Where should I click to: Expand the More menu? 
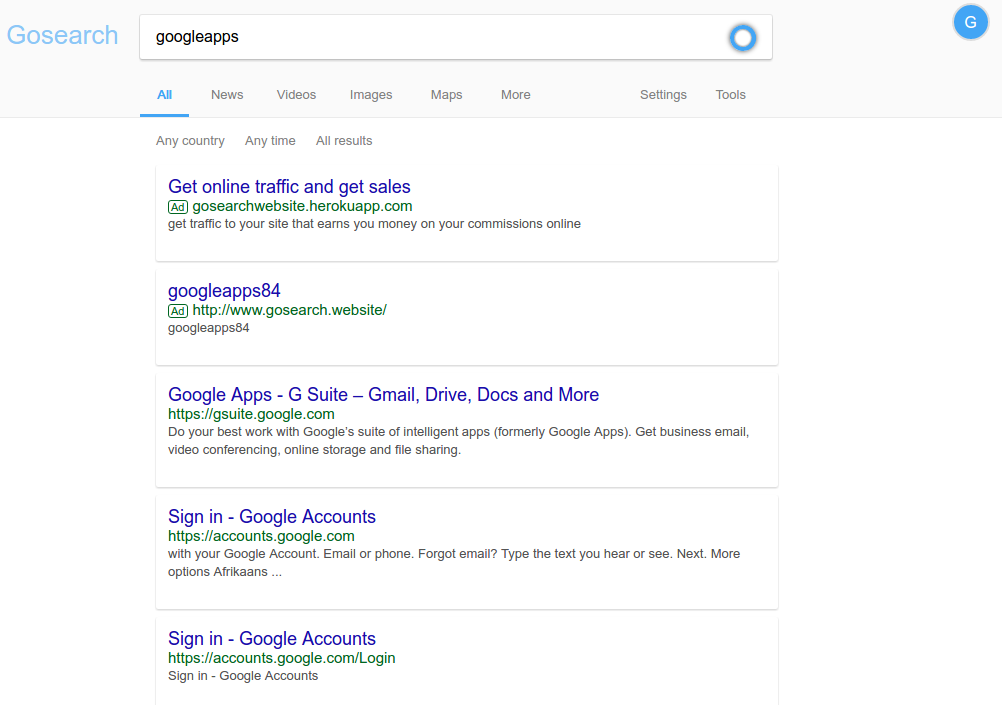[x=515, y=95]
